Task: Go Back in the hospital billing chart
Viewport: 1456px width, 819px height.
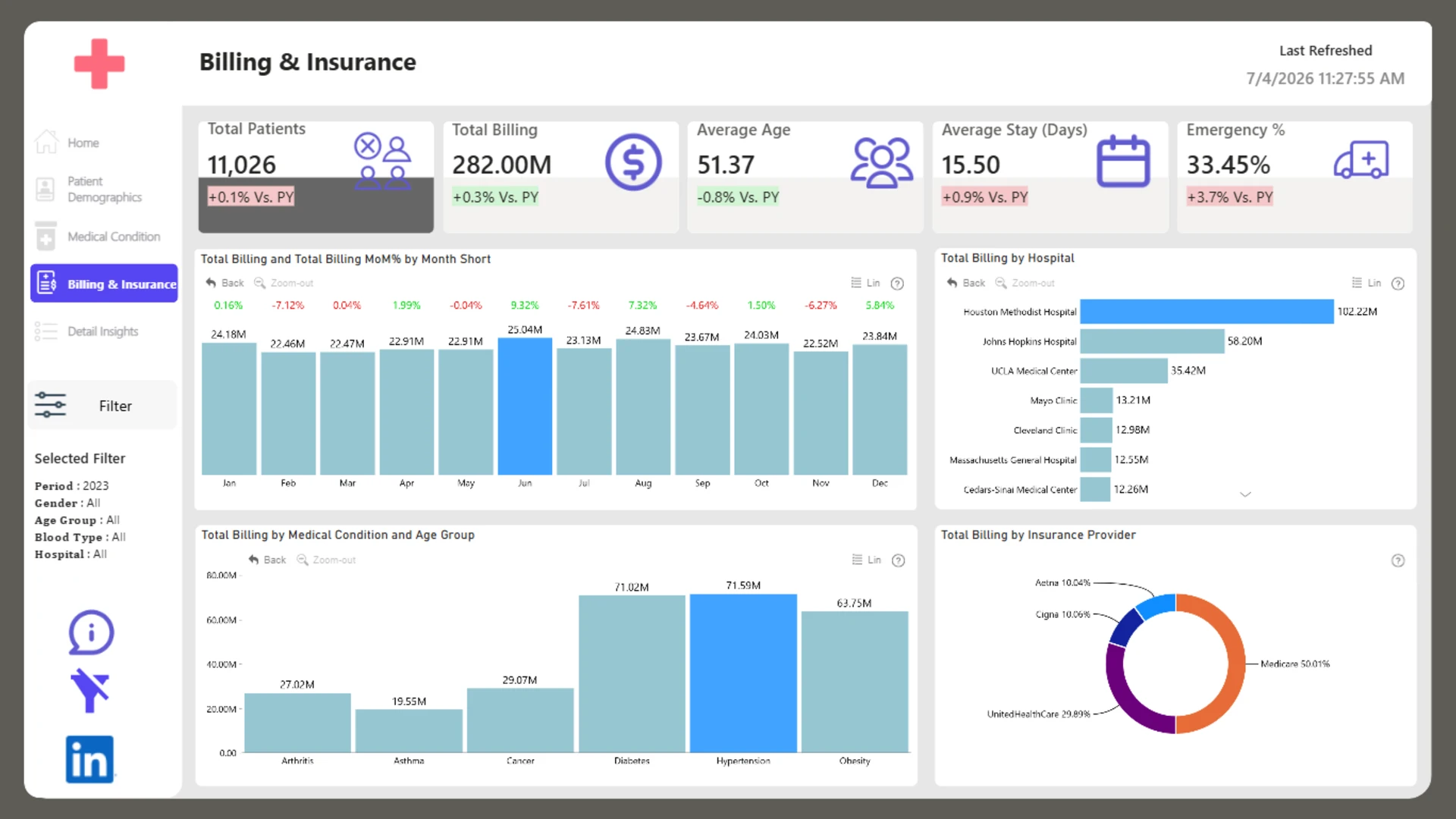Action: click(966, 283)
